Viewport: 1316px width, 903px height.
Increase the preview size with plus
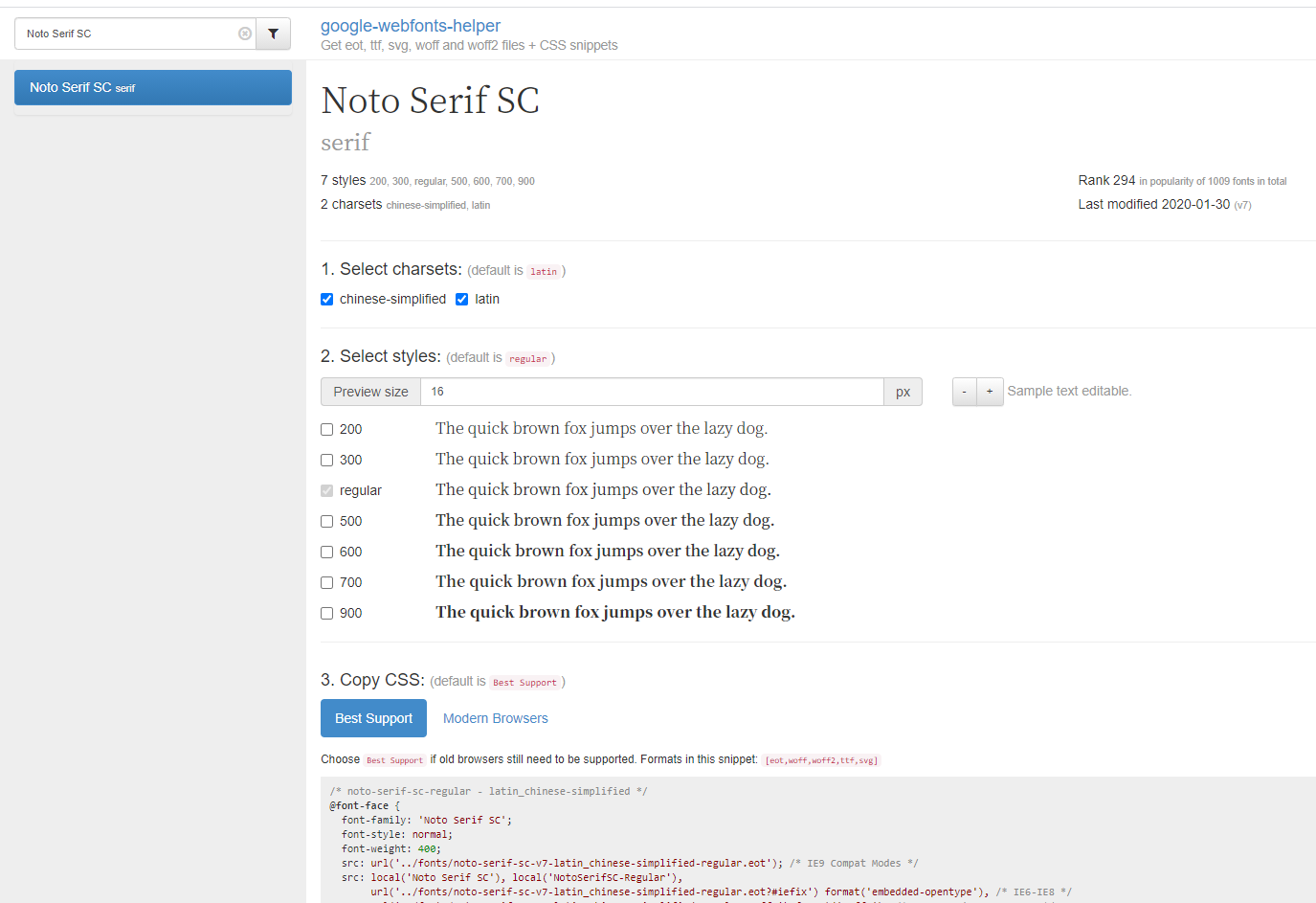coord(990,392)
